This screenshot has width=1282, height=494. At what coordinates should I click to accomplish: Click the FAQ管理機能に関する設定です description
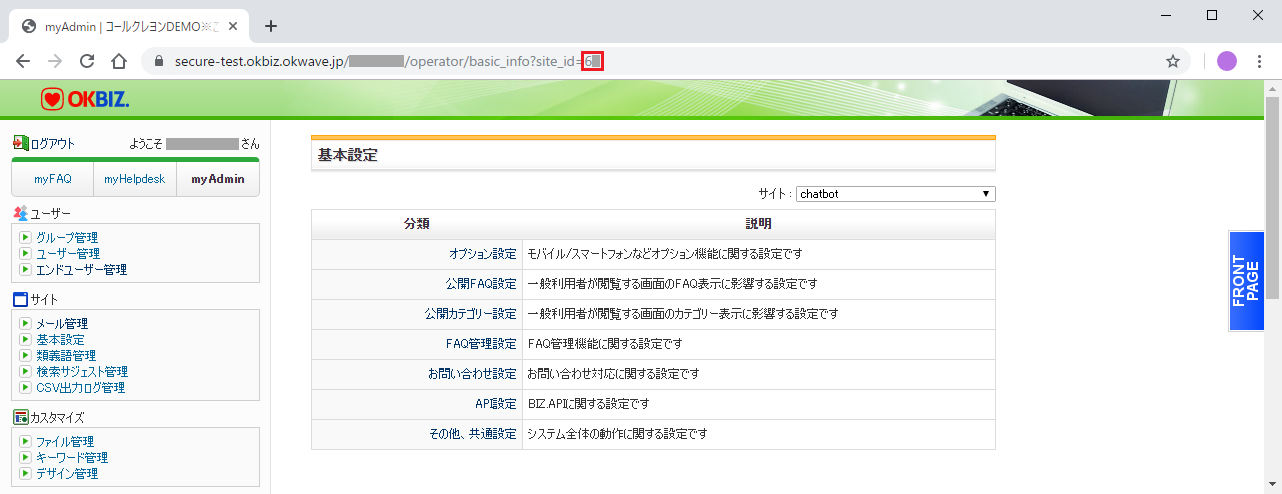[604, 344]
